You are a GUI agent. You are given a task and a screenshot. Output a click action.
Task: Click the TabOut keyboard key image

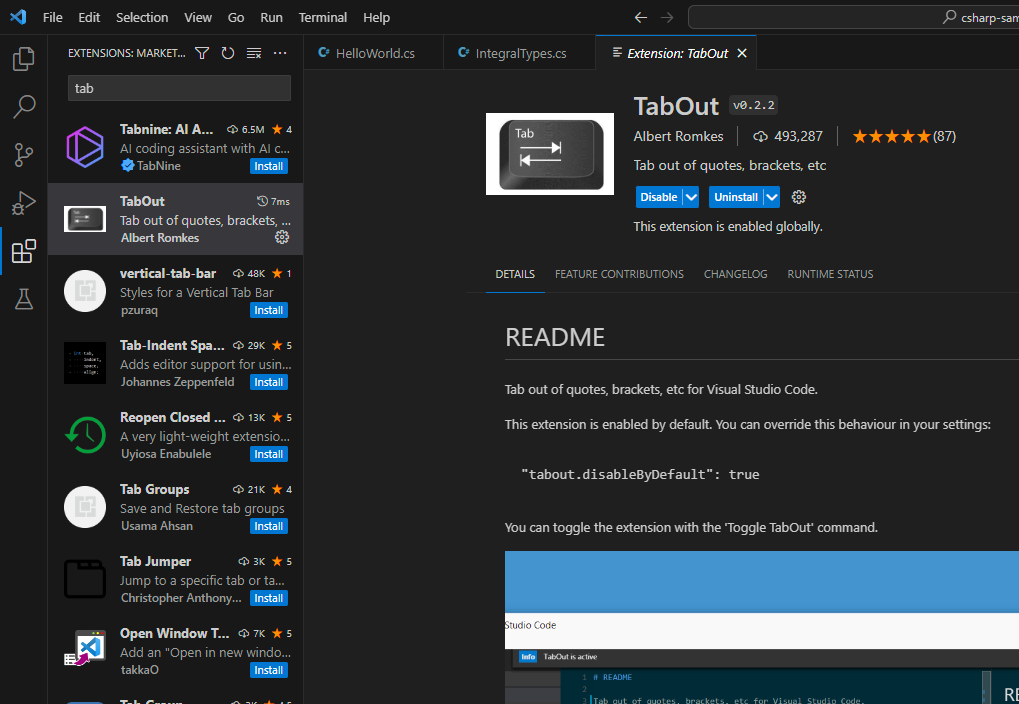tap(550, 154)
